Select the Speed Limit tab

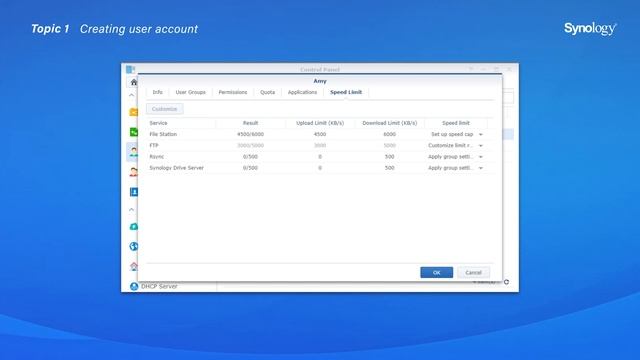346,92
